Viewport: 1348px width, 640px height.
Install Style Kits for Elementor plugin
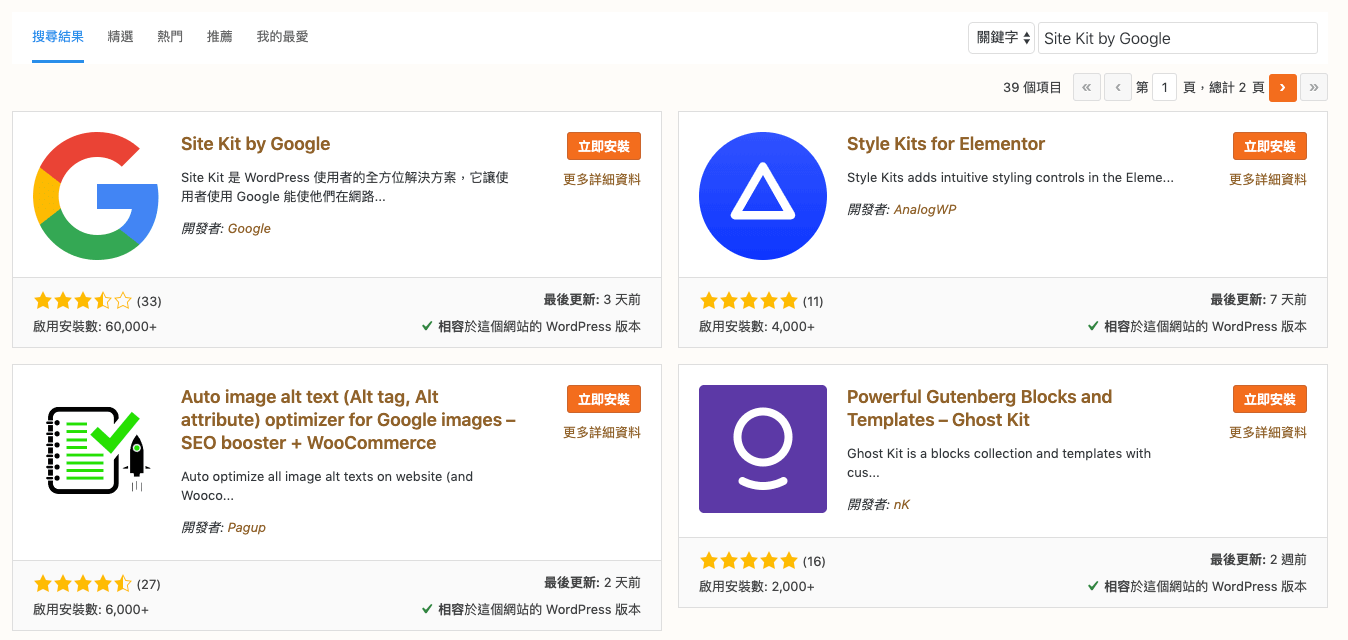[x=1270, y=146]
